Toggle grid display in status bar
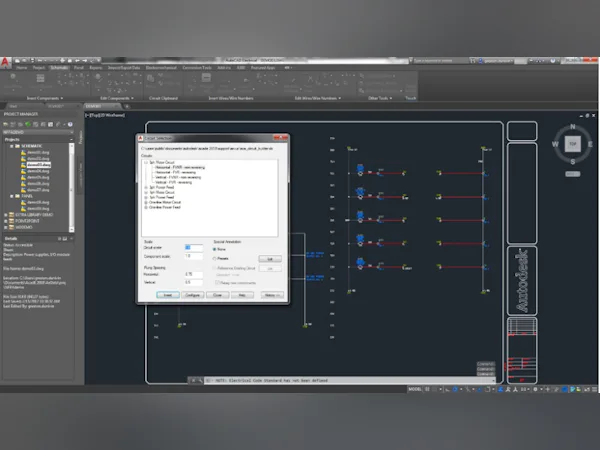The height and width of the screenshot is (450, 600). [427, 389]
